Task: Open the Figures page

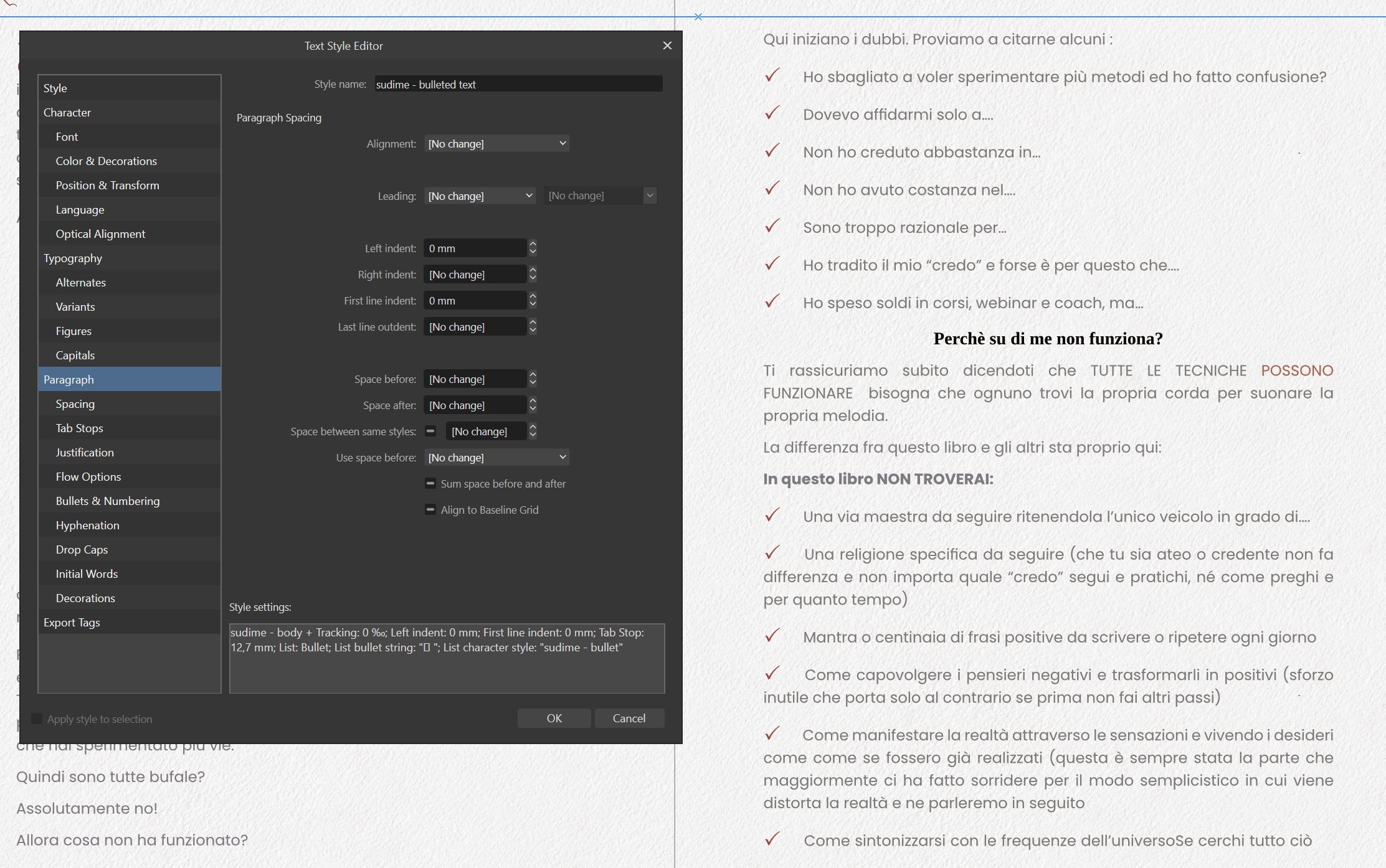Action: coord(130,331)
